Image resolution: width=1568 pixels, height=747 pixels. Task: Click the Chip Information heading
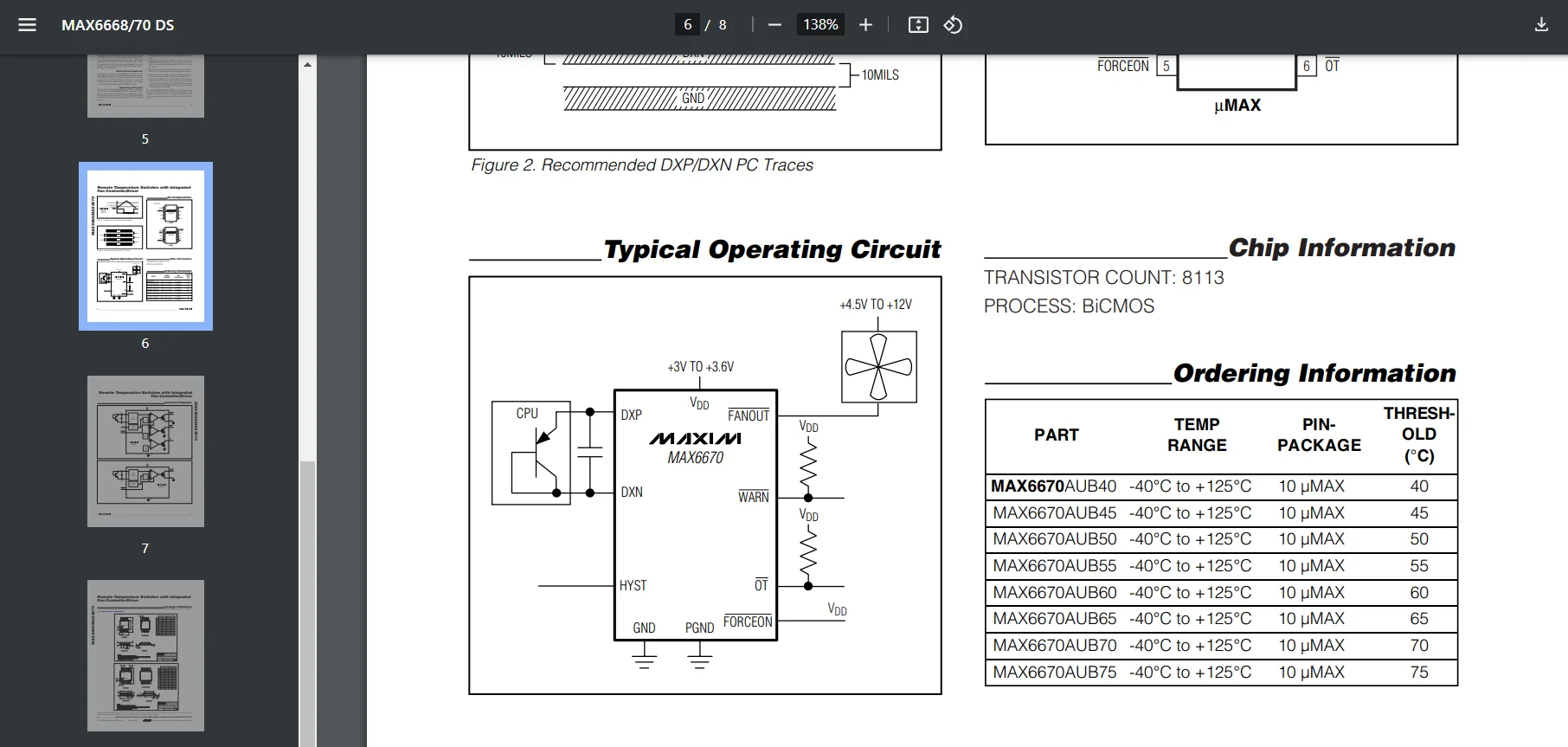tap(1342, 248)
